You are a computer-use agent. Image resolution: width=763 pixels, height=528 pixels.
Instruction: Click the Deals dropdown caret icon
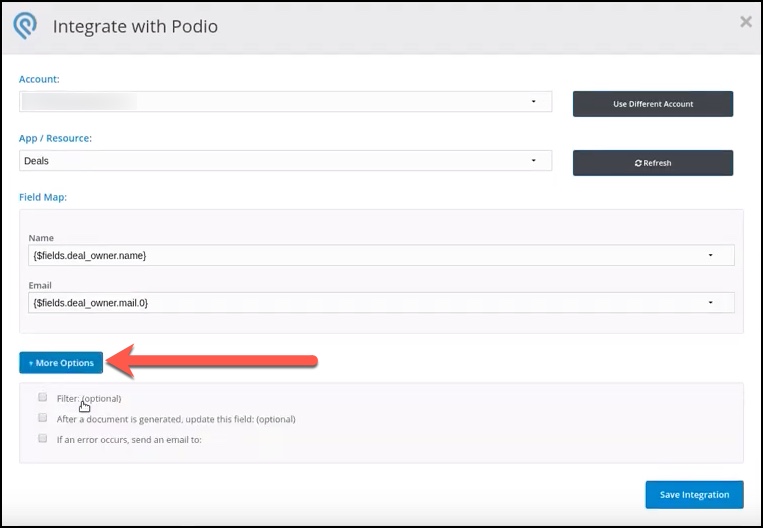(x=533, y=160)
